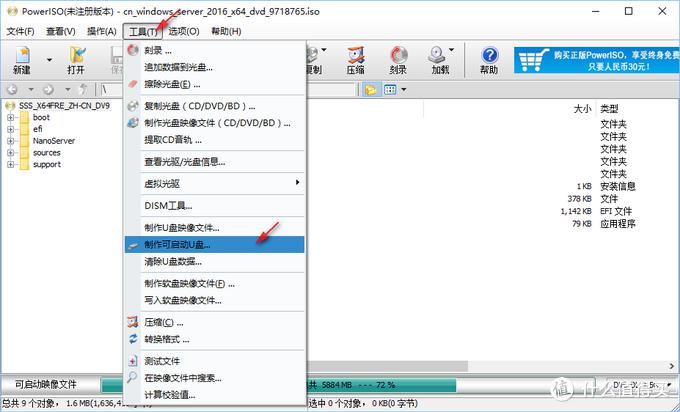Click the 类型 column header
The width and height of the screenshot is (680, 412).
[609, 109]
